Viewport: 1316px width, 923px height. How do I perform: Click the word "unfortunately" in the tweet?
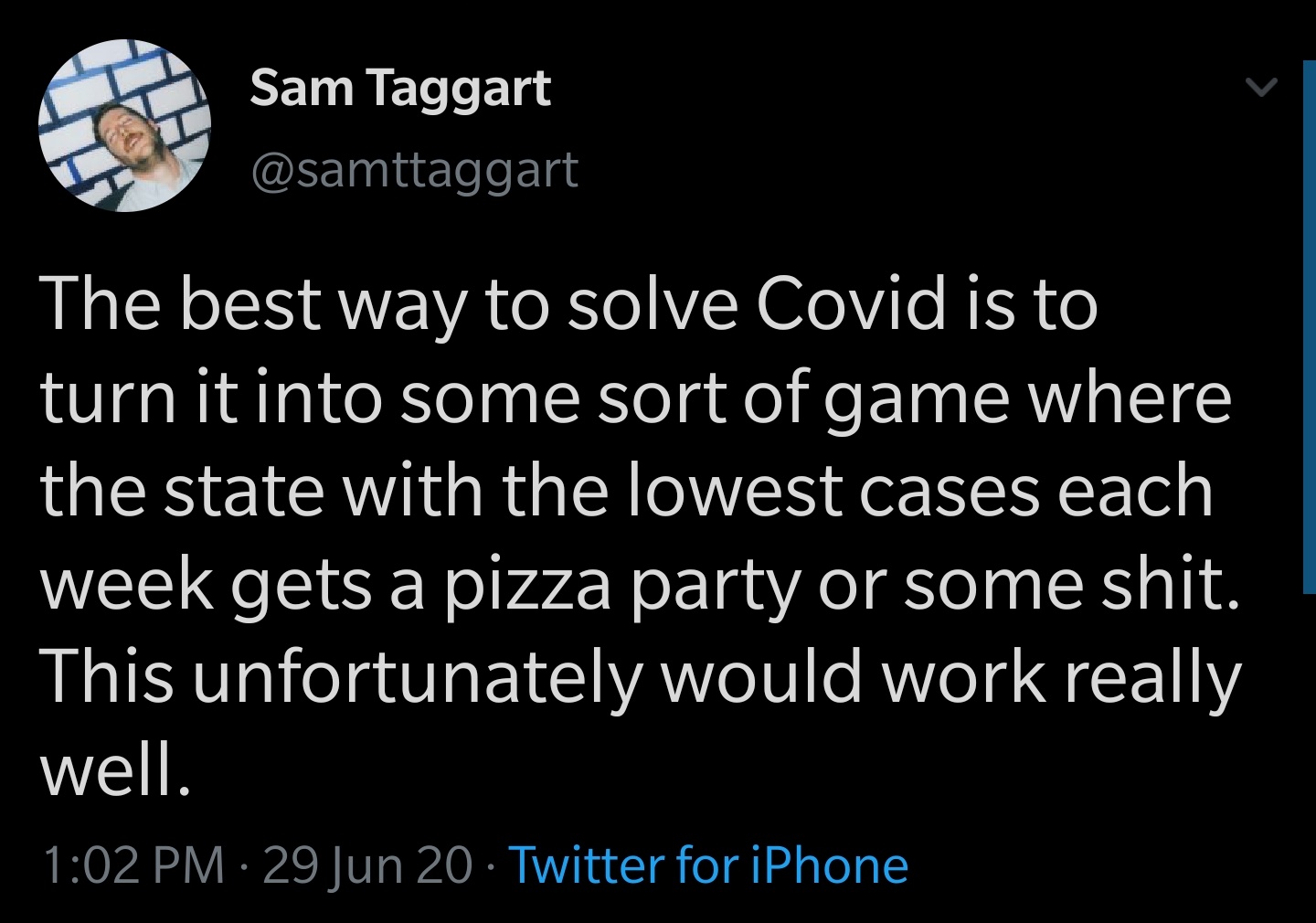tap(416, 678)
